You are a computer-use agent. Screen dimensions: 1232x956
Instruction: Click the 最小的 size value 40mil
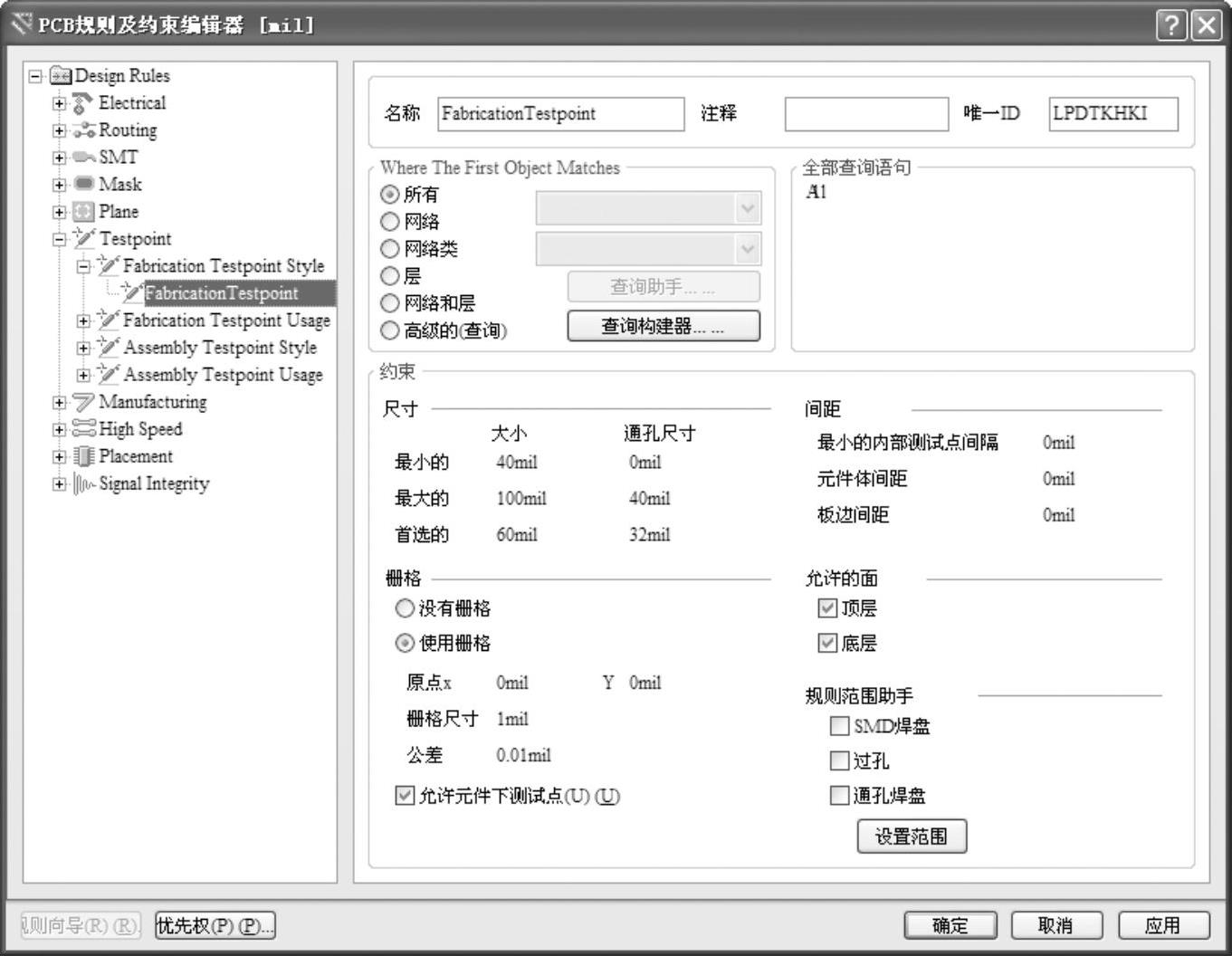tap(517, 463)
